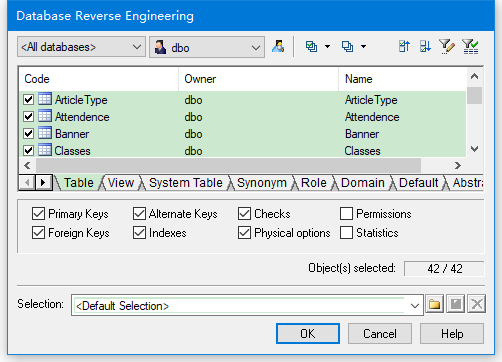Switch to the Role tab
Screen dimensions: 502x362
[x=314, y=183]
